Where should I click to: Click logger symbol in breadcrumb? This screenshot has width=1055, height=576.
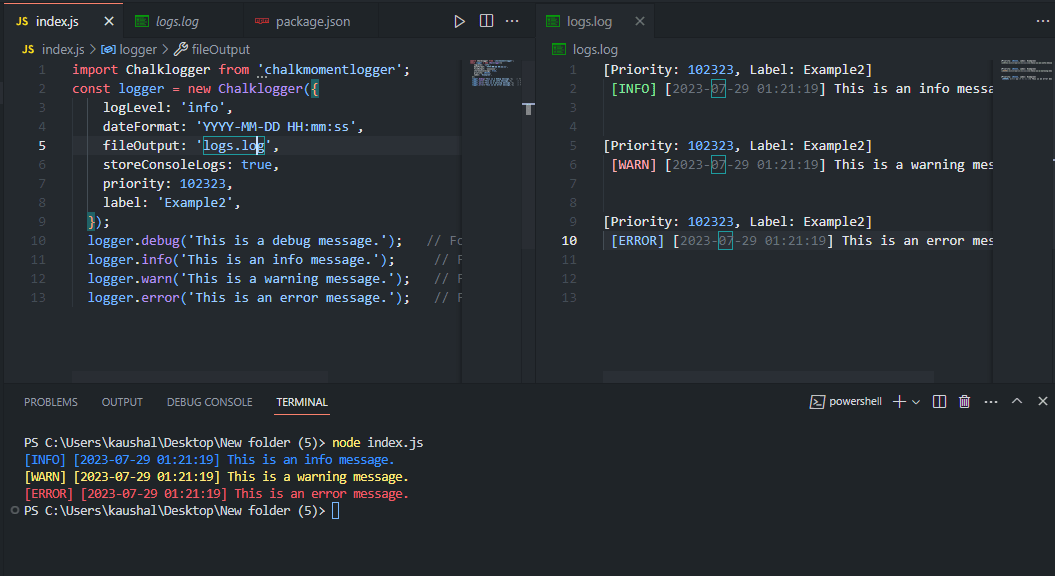coord(138,49)
